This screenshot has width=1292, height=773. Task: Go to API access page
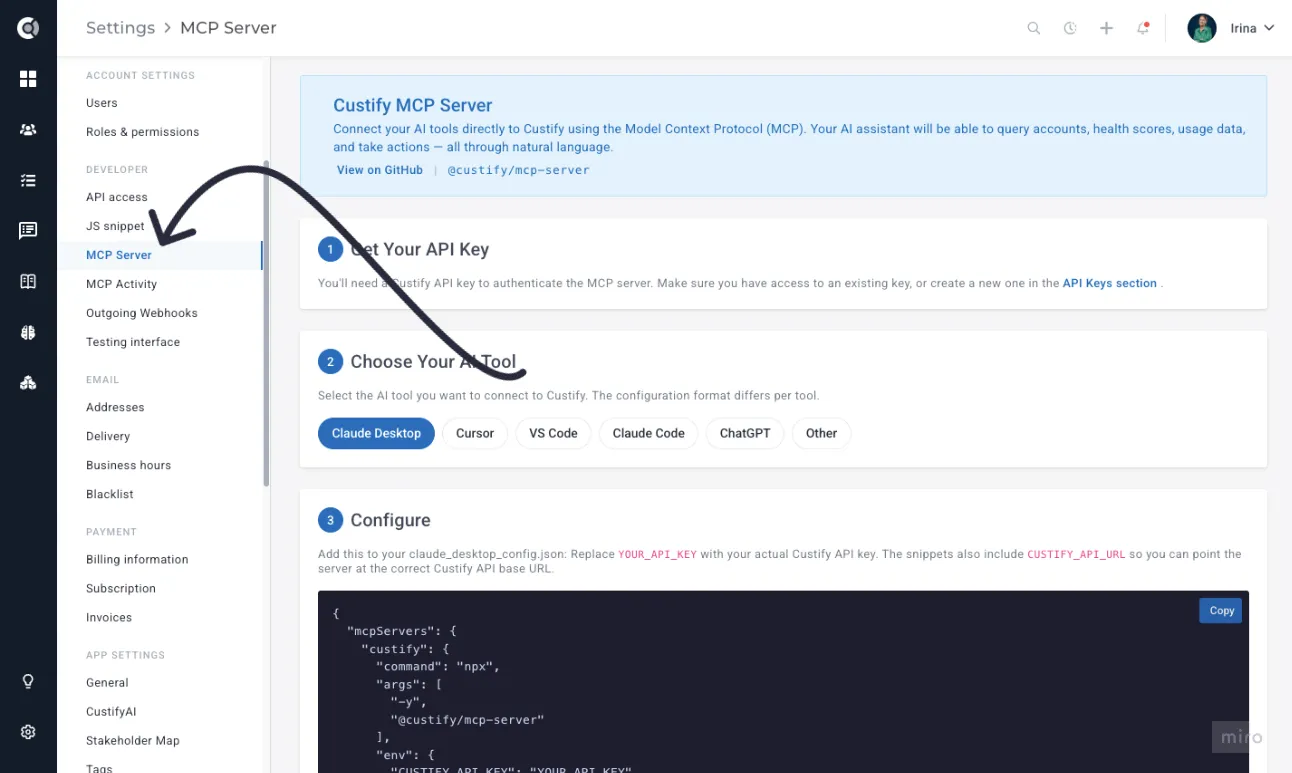tap(117, 197)
